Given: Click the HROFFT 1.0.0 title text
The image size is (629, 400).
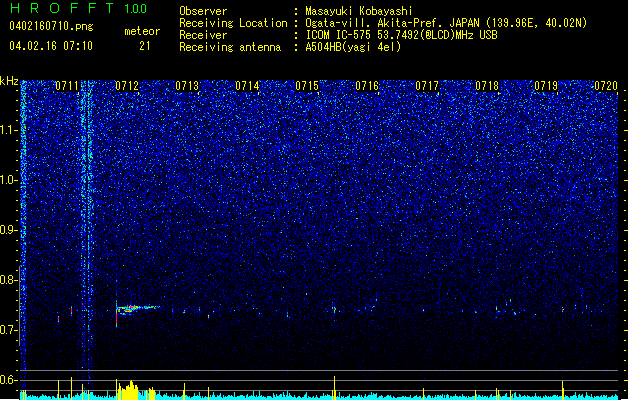Looking at the screenshot, I should [79, 8].
